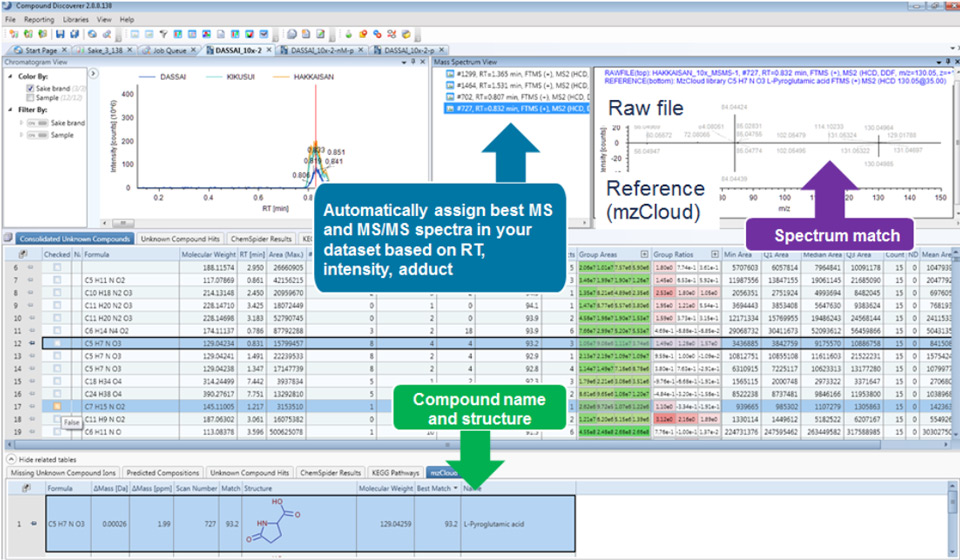Collapse related tables with the round arrow

[x=11, y=459]
